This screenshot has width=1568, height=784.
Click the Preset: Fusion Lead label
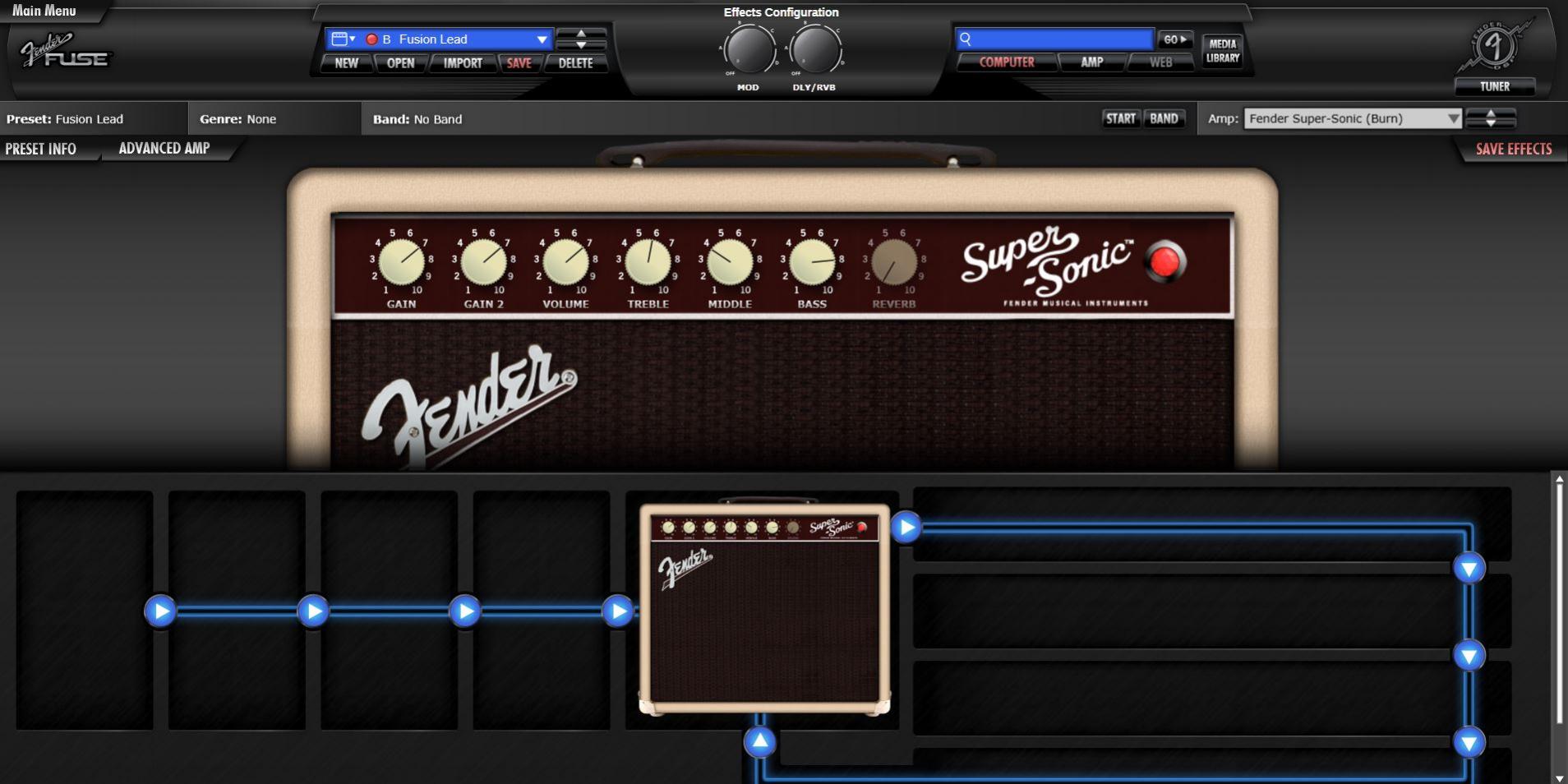pos(65,119)
